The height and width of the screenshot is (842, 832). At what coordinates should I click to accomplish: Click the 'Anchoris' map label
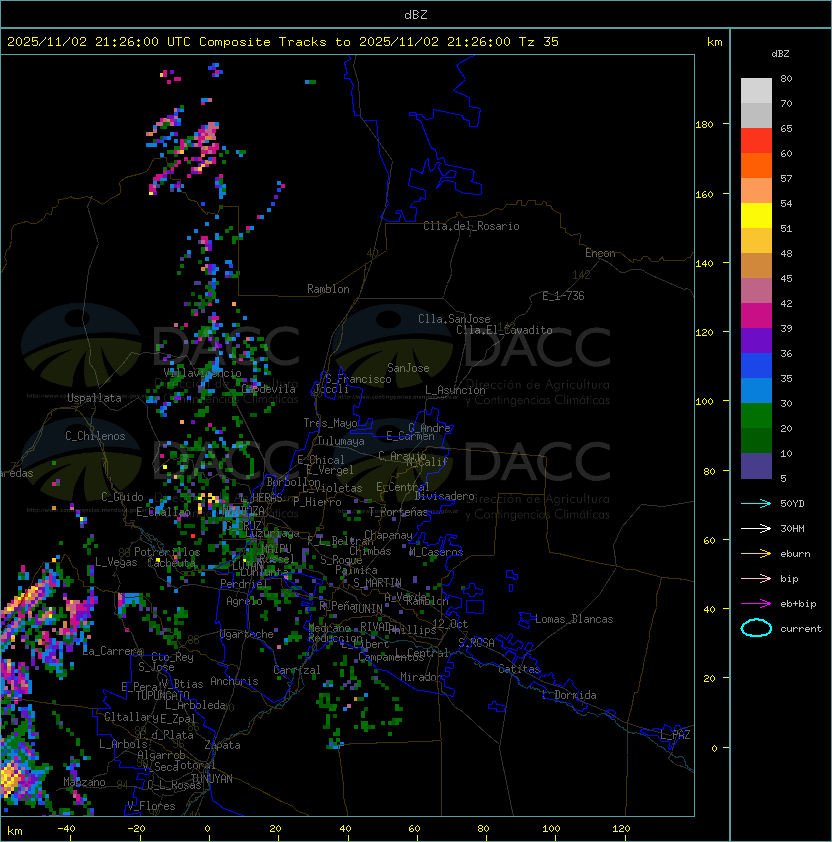click(234, 681)
